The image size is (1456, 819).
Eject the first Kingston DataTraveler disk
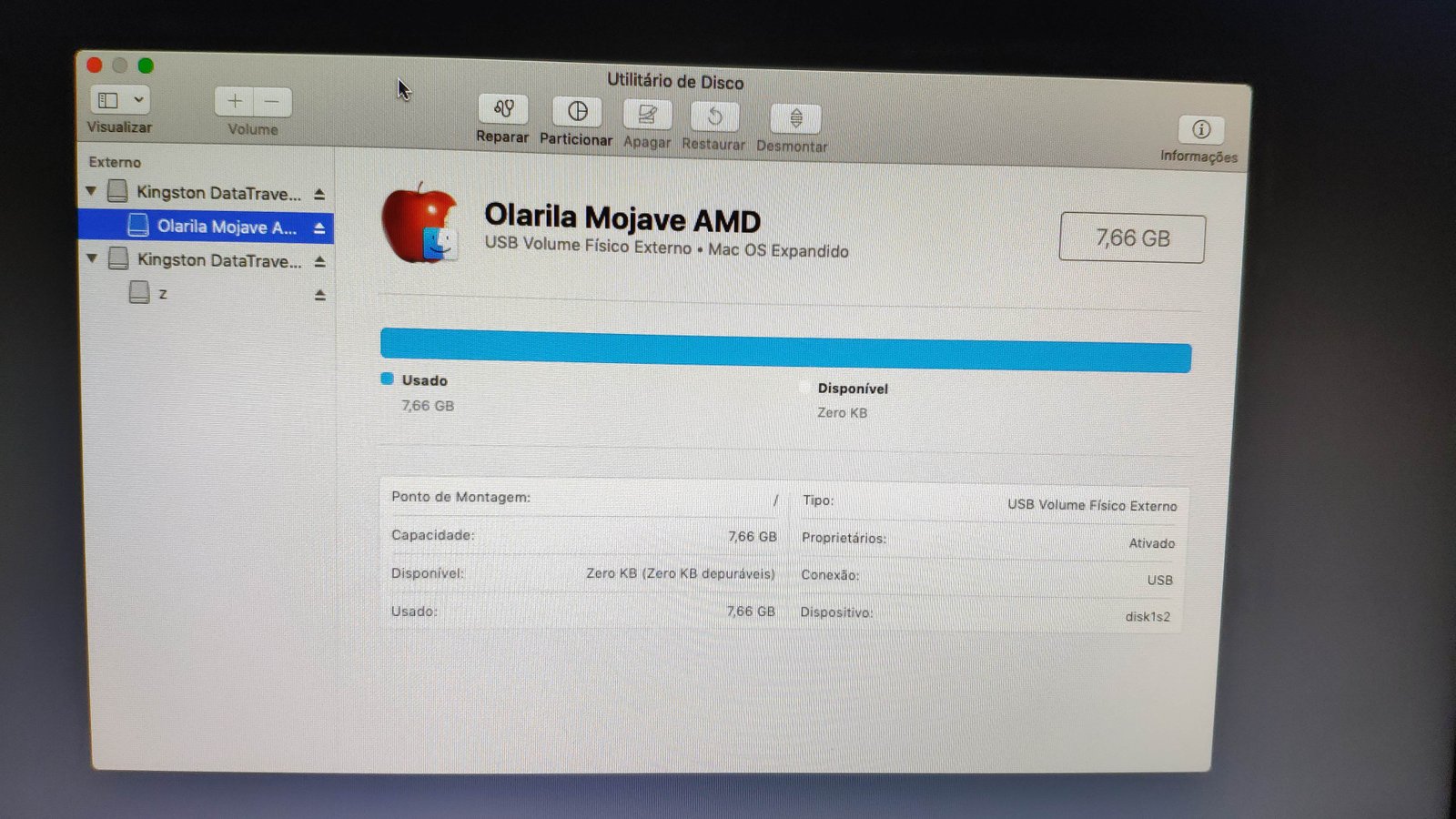click(319, 194)
